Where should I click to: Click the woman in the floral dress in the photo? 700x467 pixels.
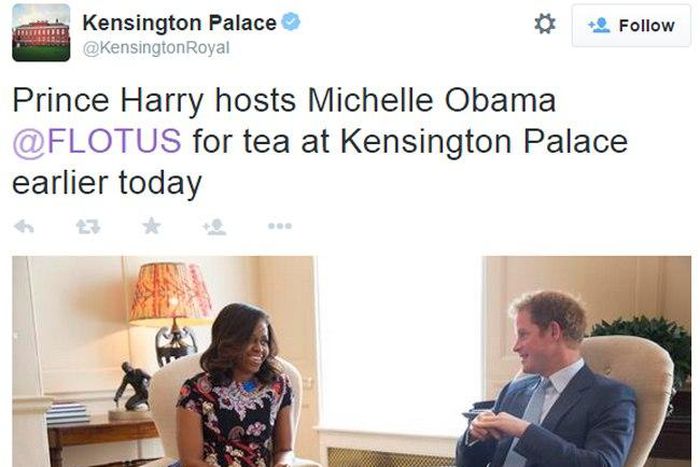235,386
